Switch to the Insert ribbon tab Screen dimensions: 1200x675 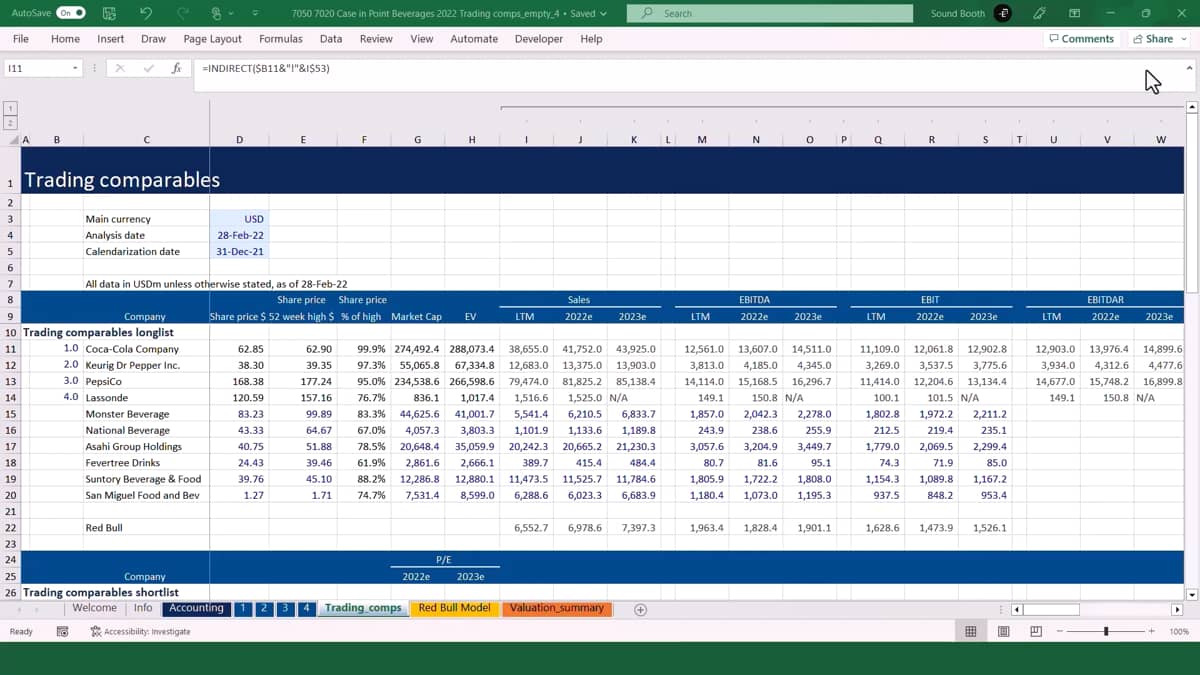(110, 39)
